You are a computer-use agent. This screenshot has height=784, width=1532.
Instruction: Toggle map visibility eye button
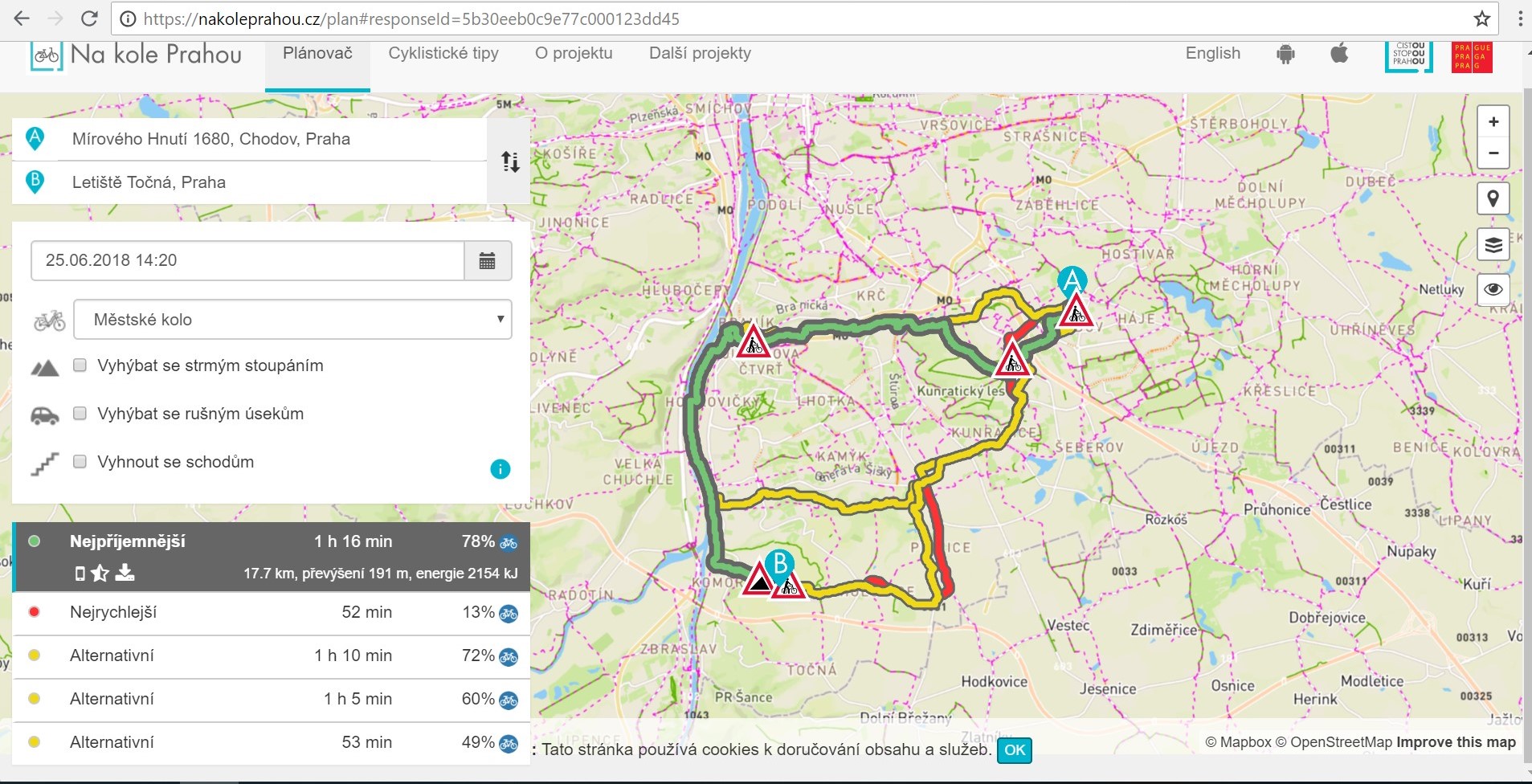[x=1493, y=290]
